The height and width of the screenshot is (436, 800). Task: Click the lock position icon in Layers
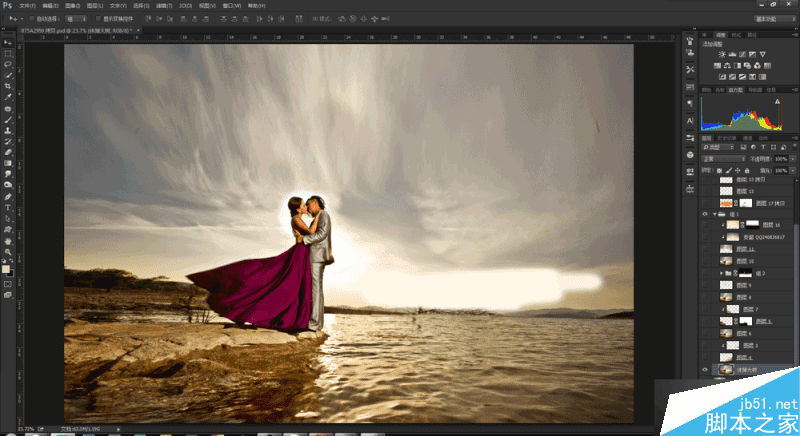(x=738, y=170)
